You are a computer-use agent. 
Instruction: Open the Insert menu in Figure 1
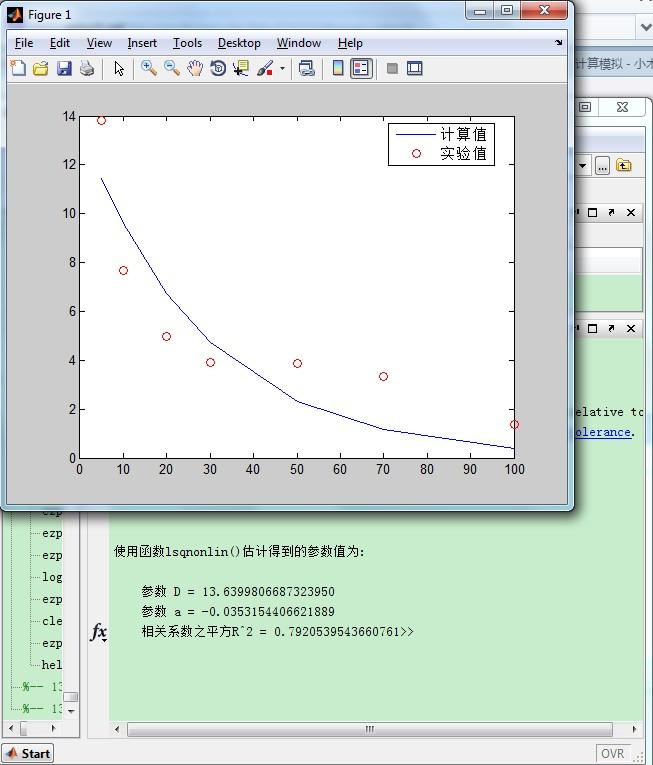[x=142, y=43]
